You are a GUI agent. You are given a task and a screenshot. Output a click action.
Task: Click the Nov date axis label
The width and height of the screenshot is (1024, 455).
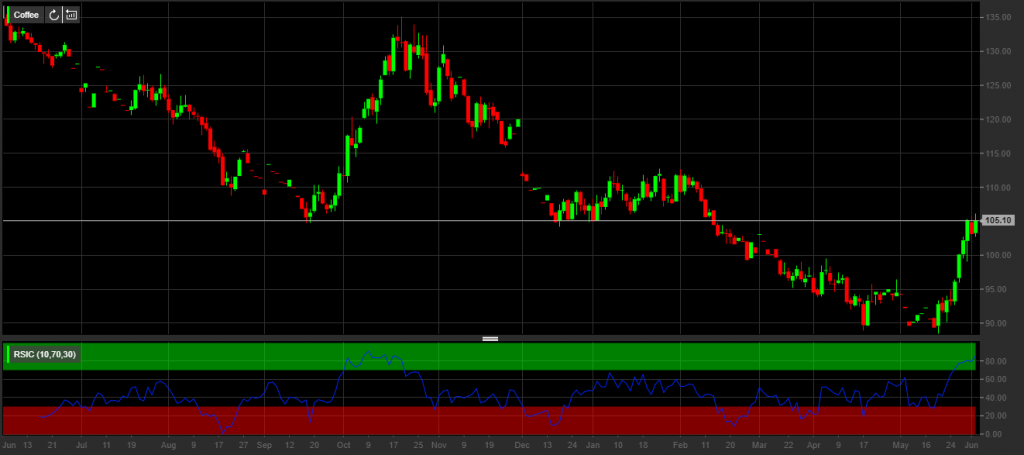[x=439, y=447]
